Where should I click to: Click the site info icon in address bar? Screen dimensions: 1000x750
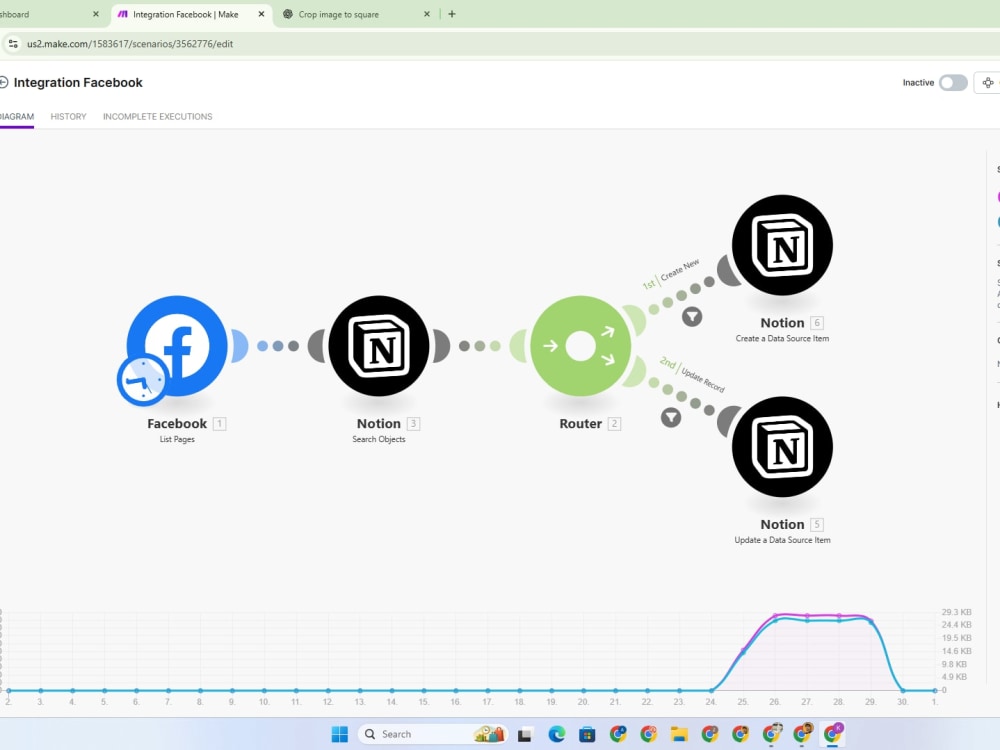tap(13, 44)
